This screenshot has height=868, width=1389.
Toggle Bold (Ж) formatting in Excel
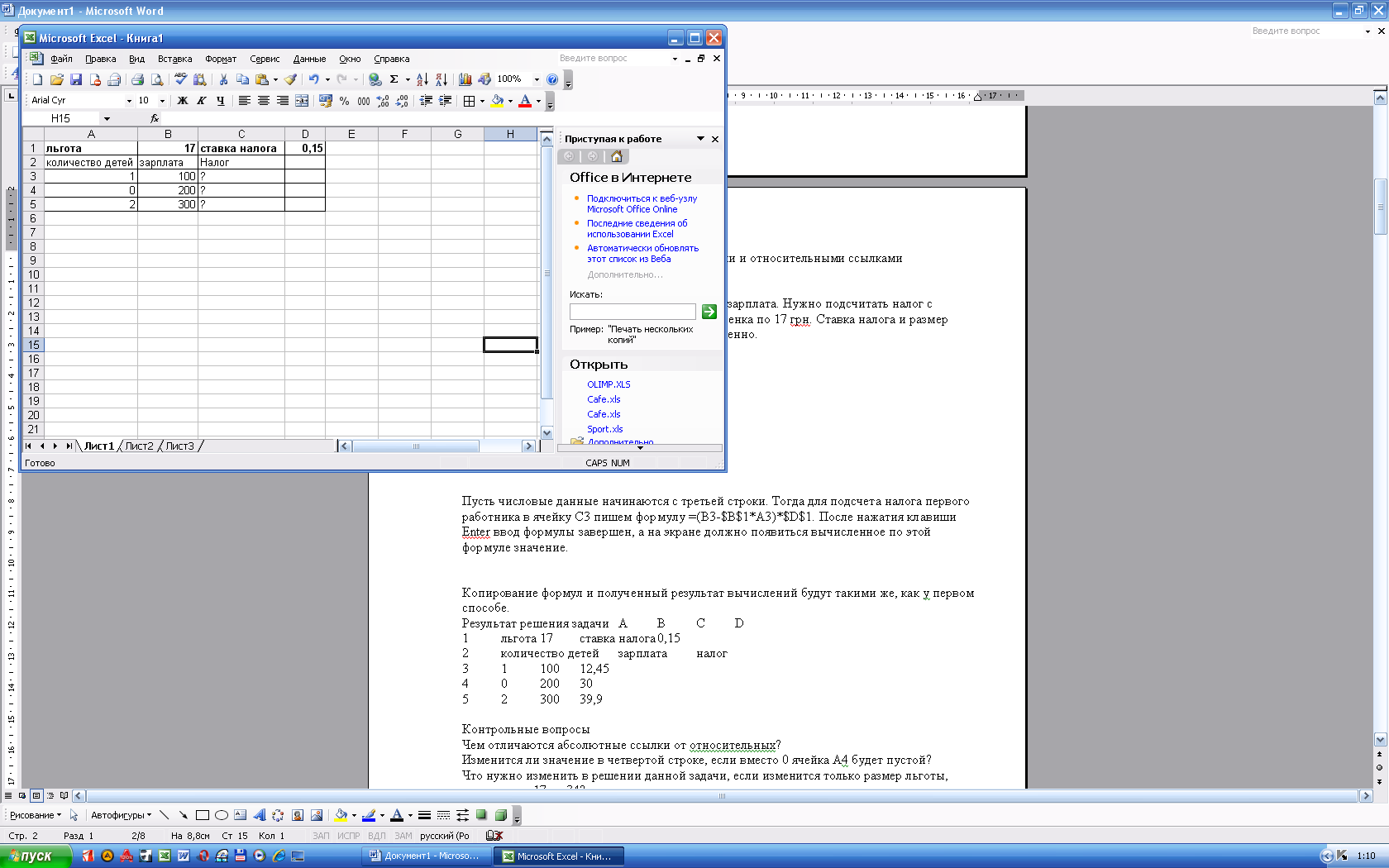tap(183, 101)
